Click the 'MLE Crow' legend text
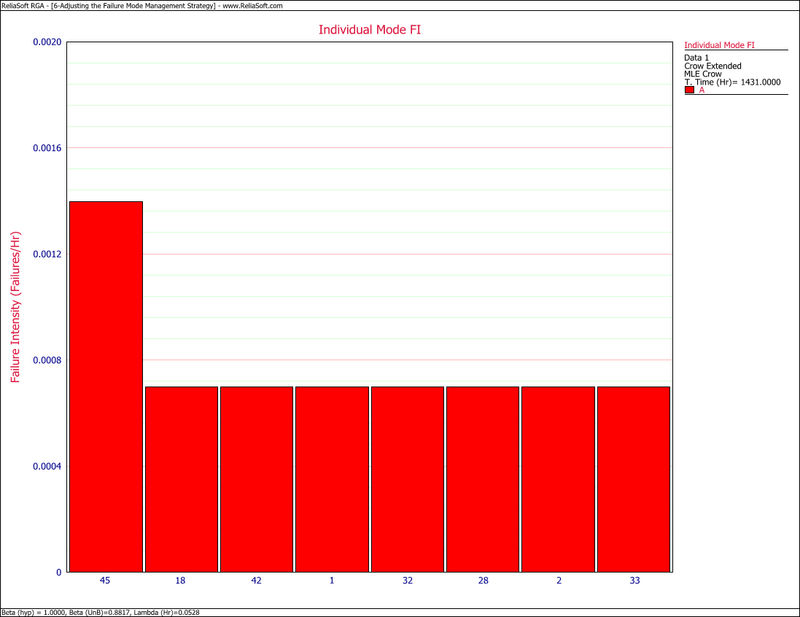 703,74
